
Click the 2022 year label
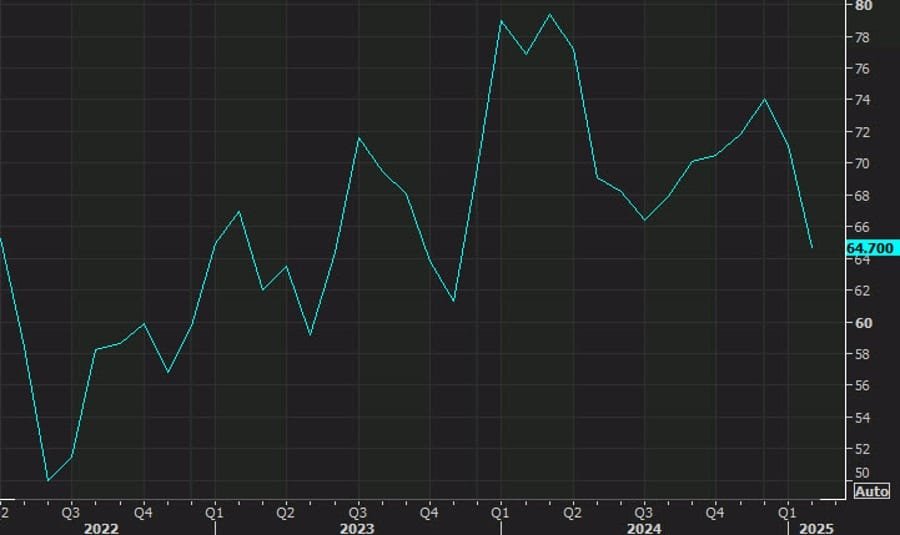[x=102, y=526]
